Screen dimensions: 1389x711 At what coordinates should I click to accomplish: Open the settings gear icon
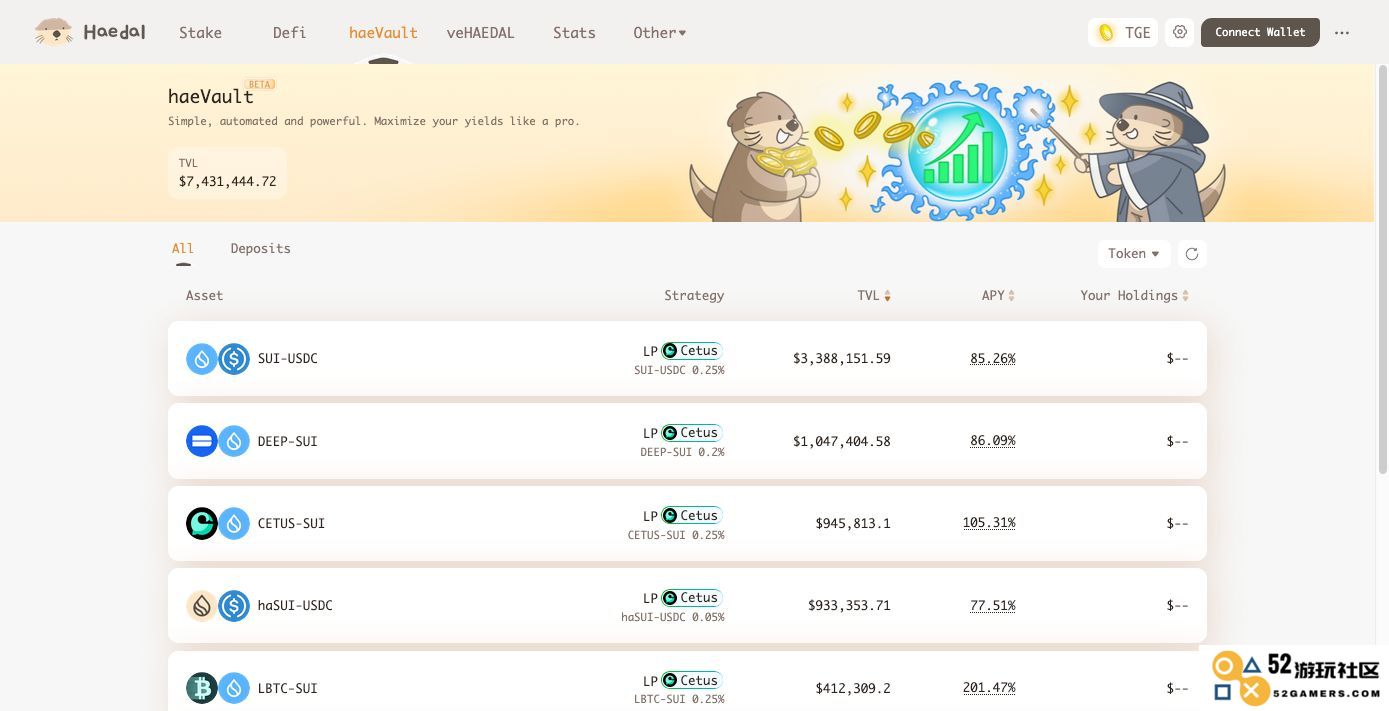click(x=1180, y=32)
